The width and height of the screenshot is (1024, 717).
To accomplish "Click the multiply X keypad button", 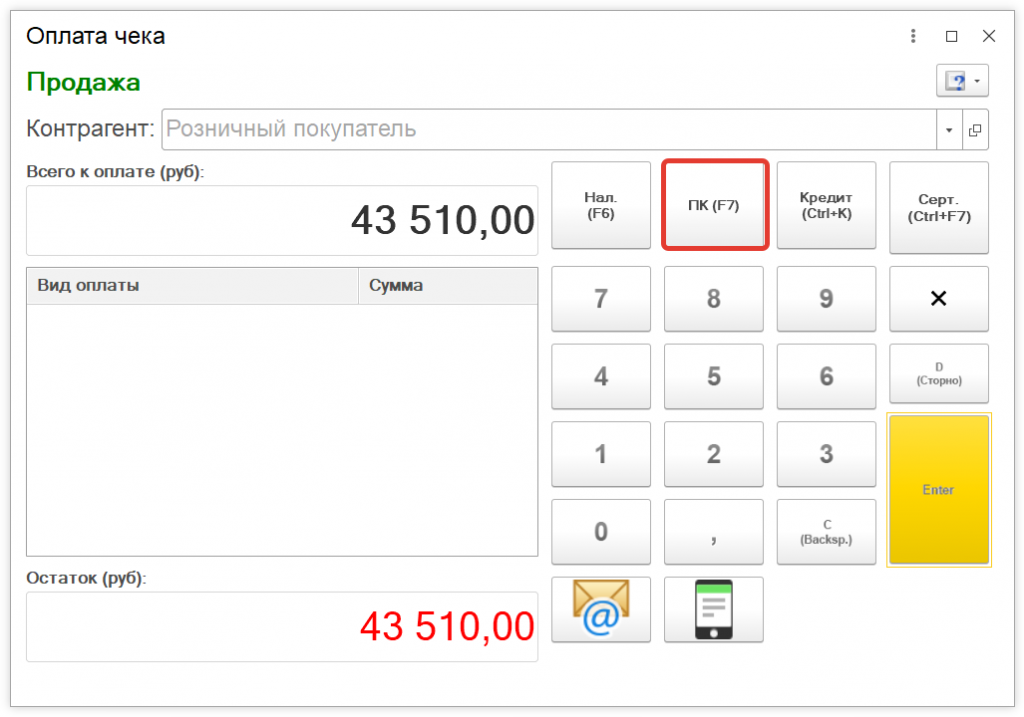I will click(x=938, y=299).
